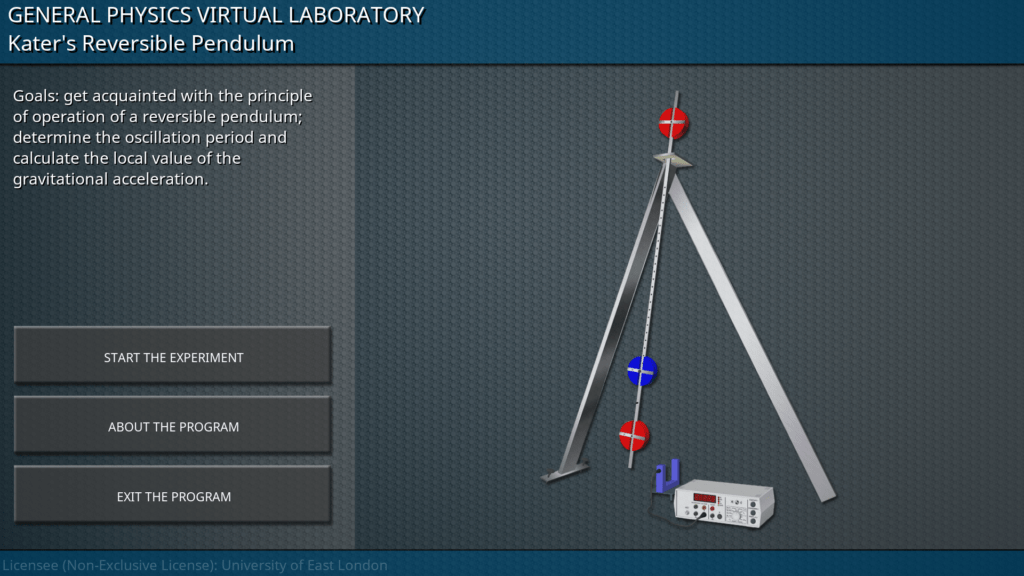Select the blue sliding mass on the rod
The height and width of the screenshot is (576, 1024).
[x=641, y=371]
